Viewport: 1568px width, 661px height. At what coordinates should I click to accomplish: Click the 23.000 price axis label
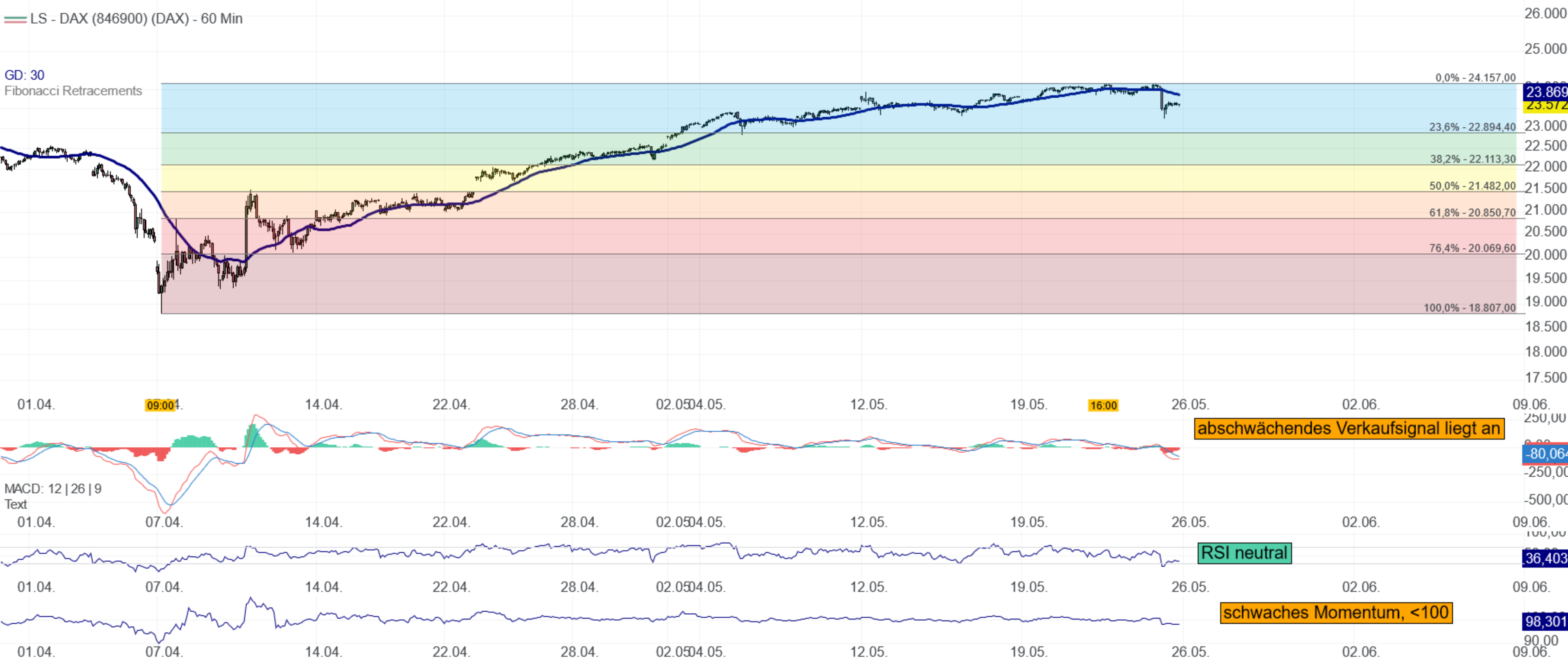[1546, 125]
